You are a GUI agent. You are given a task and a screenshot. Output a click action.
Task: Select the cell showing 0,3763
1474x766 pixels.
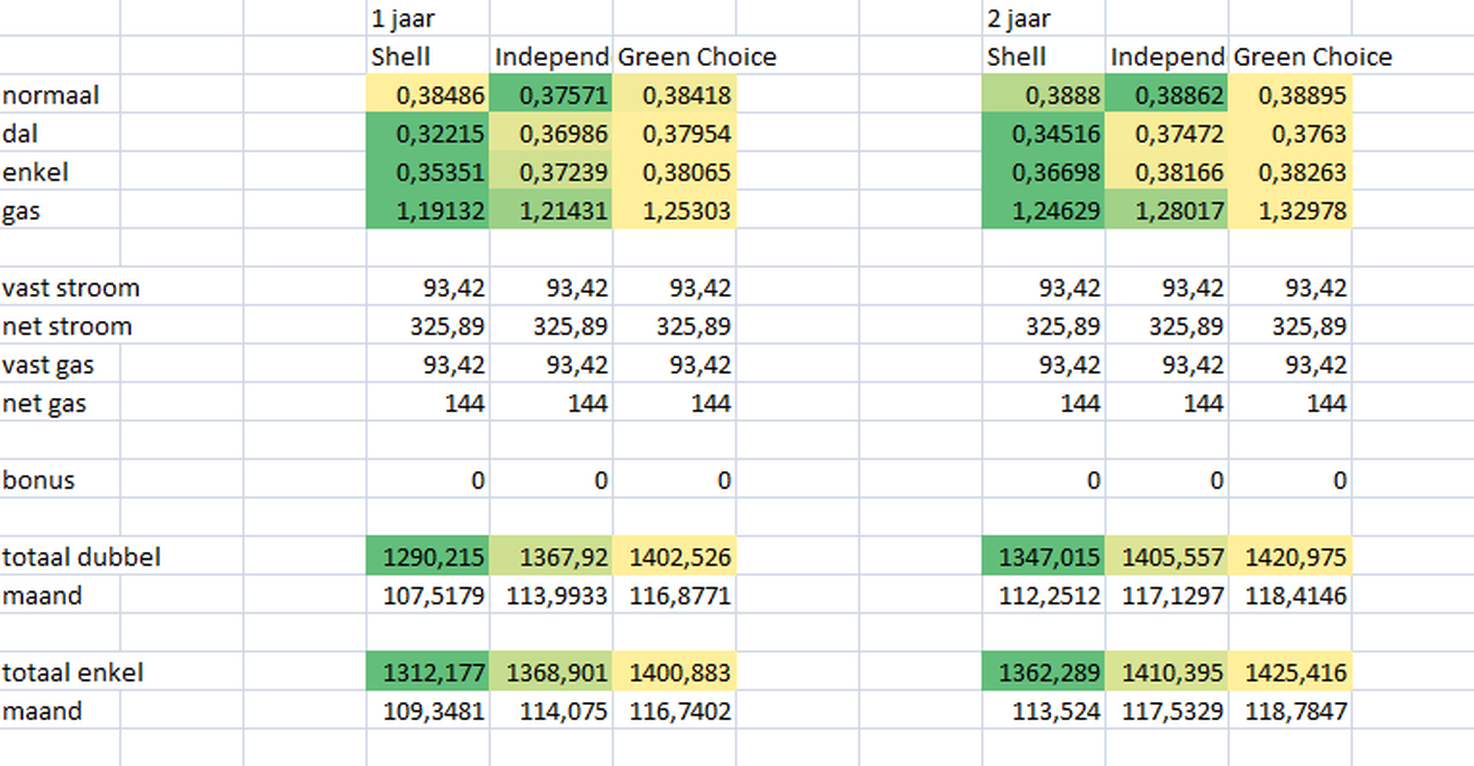[1290, 133]
